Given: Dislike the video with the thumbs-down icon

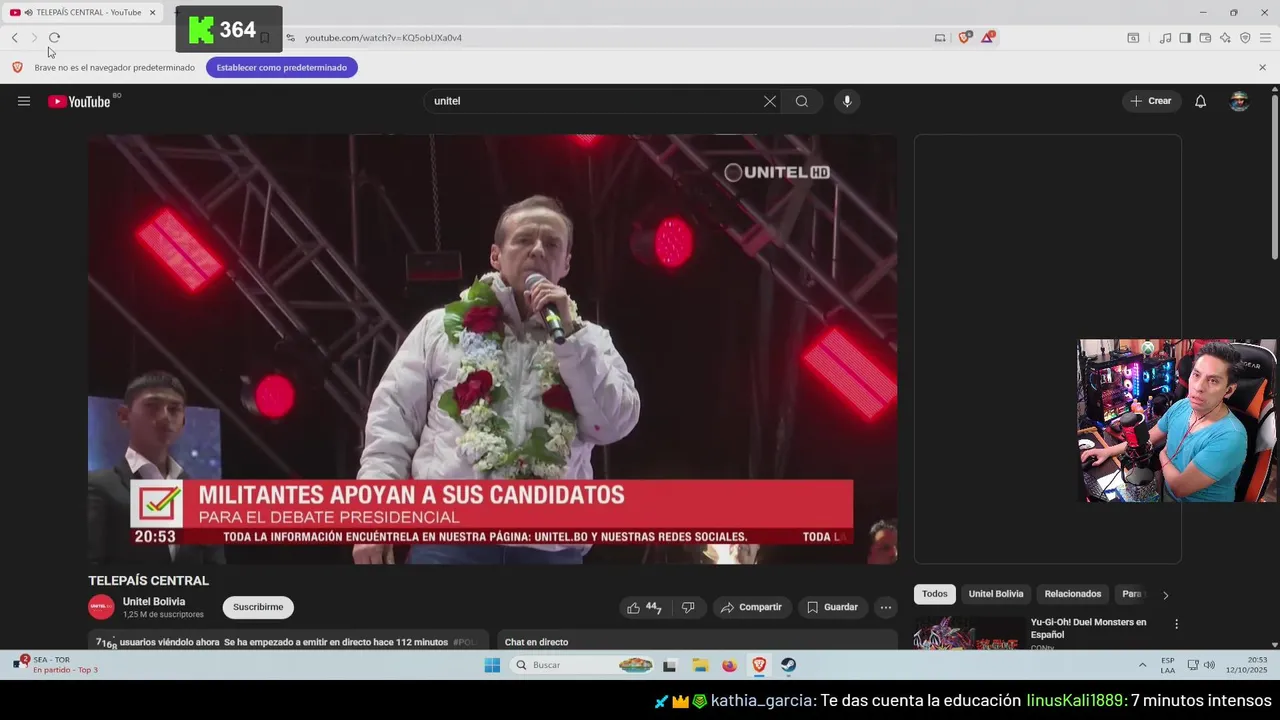Looking at the screenshot, I should [x=688, y=607].
